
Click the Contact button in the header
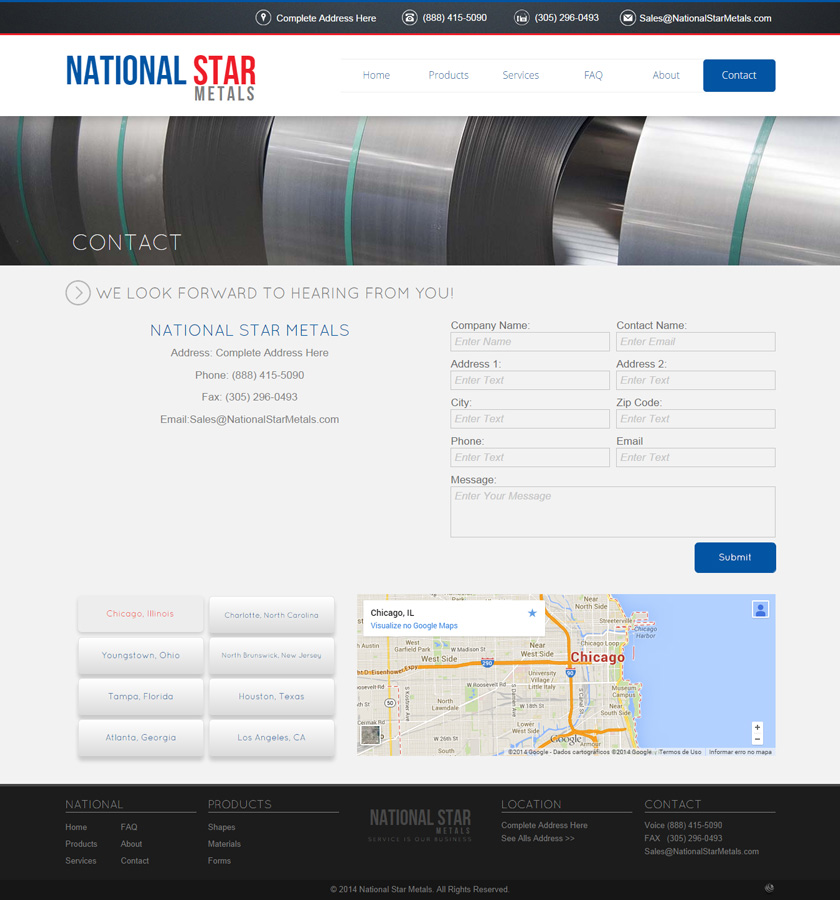coord(739,75)
